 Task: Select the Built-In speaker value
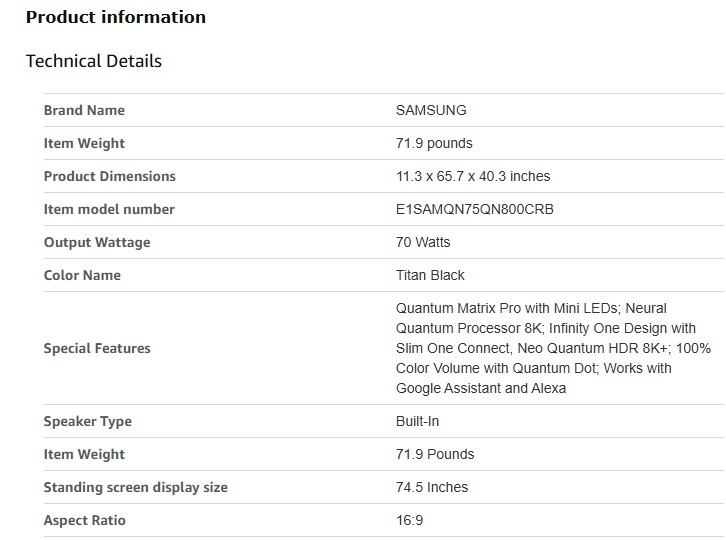(x=418, y=421)
